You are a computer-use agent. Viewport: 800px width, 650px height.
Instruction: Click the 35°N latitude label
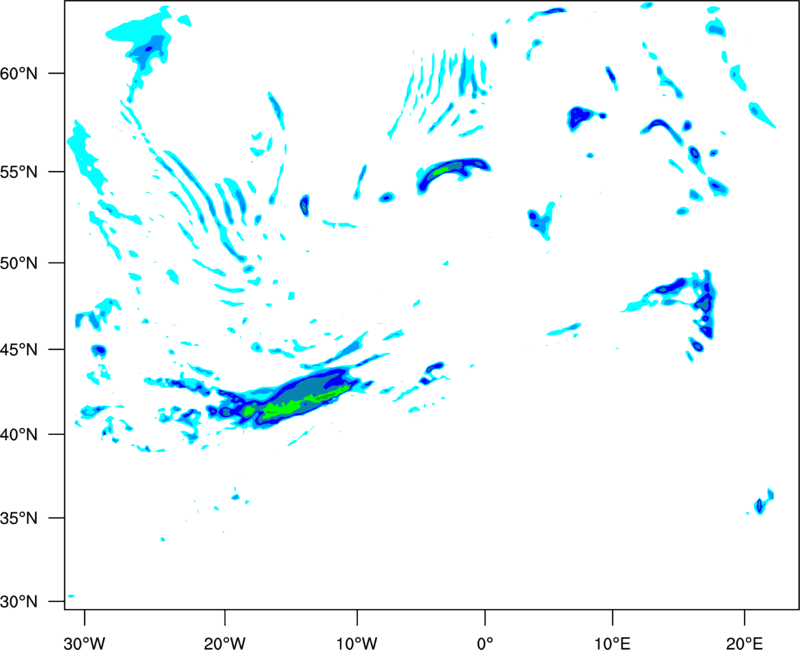click(x=19, y=518)
